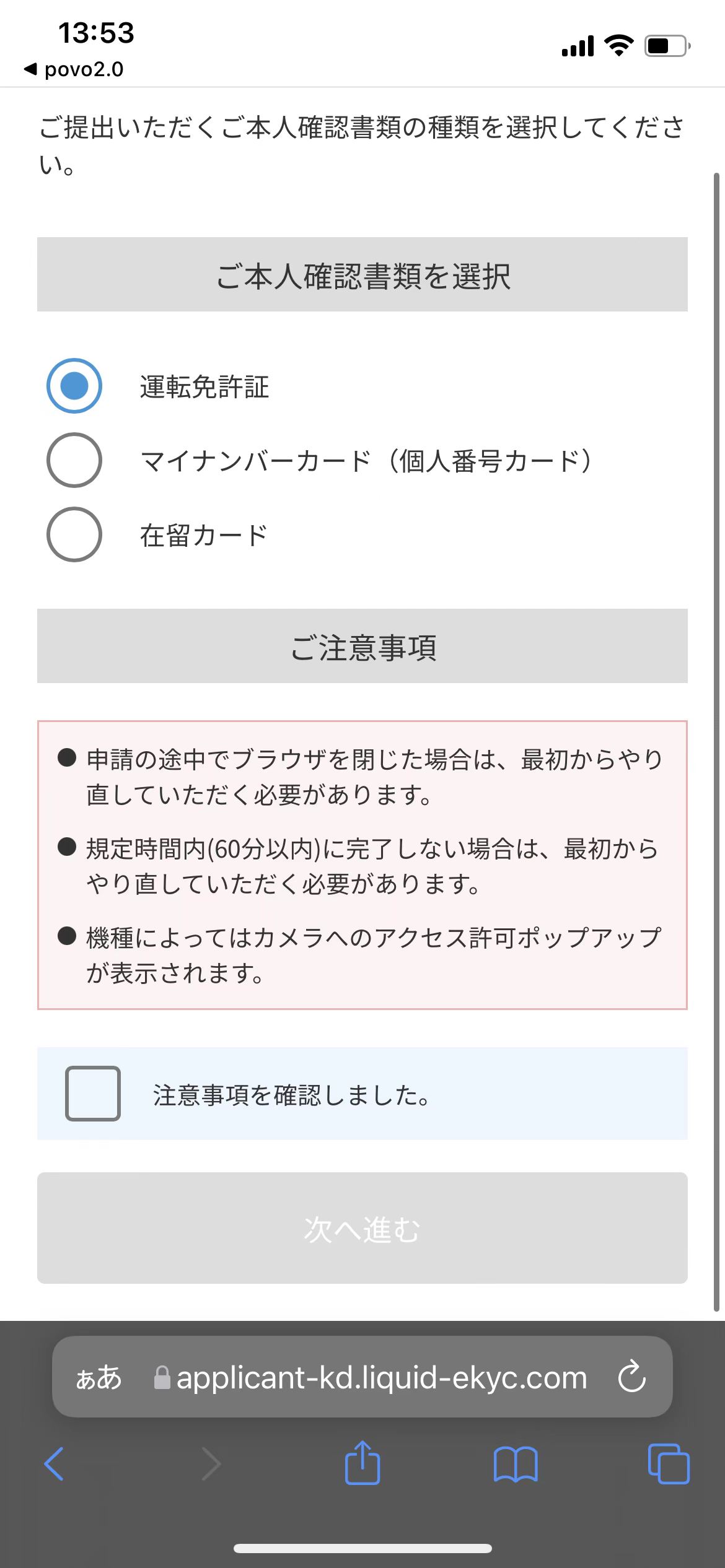Tap the 13:53 status bar clock
This screenshot has width=725, height=1568.
point(96,33)
